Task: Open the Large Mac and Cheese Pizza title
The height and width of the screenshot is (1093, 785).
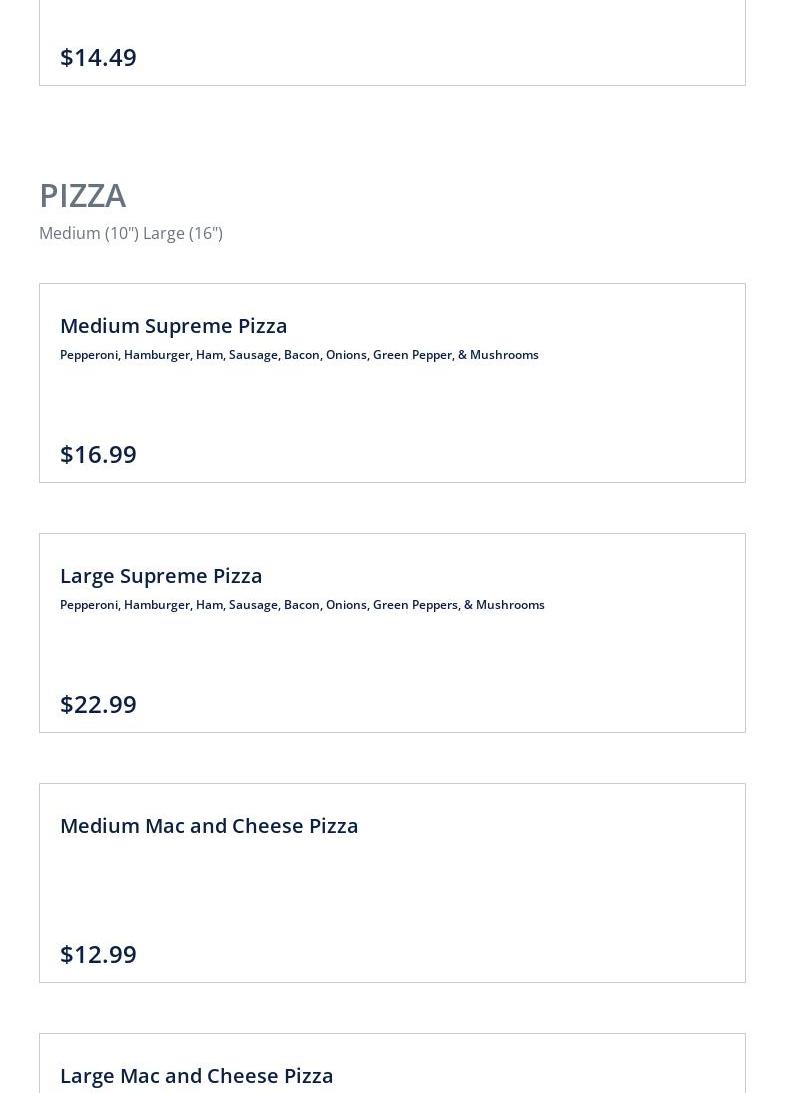Action: coord(197,1076)
